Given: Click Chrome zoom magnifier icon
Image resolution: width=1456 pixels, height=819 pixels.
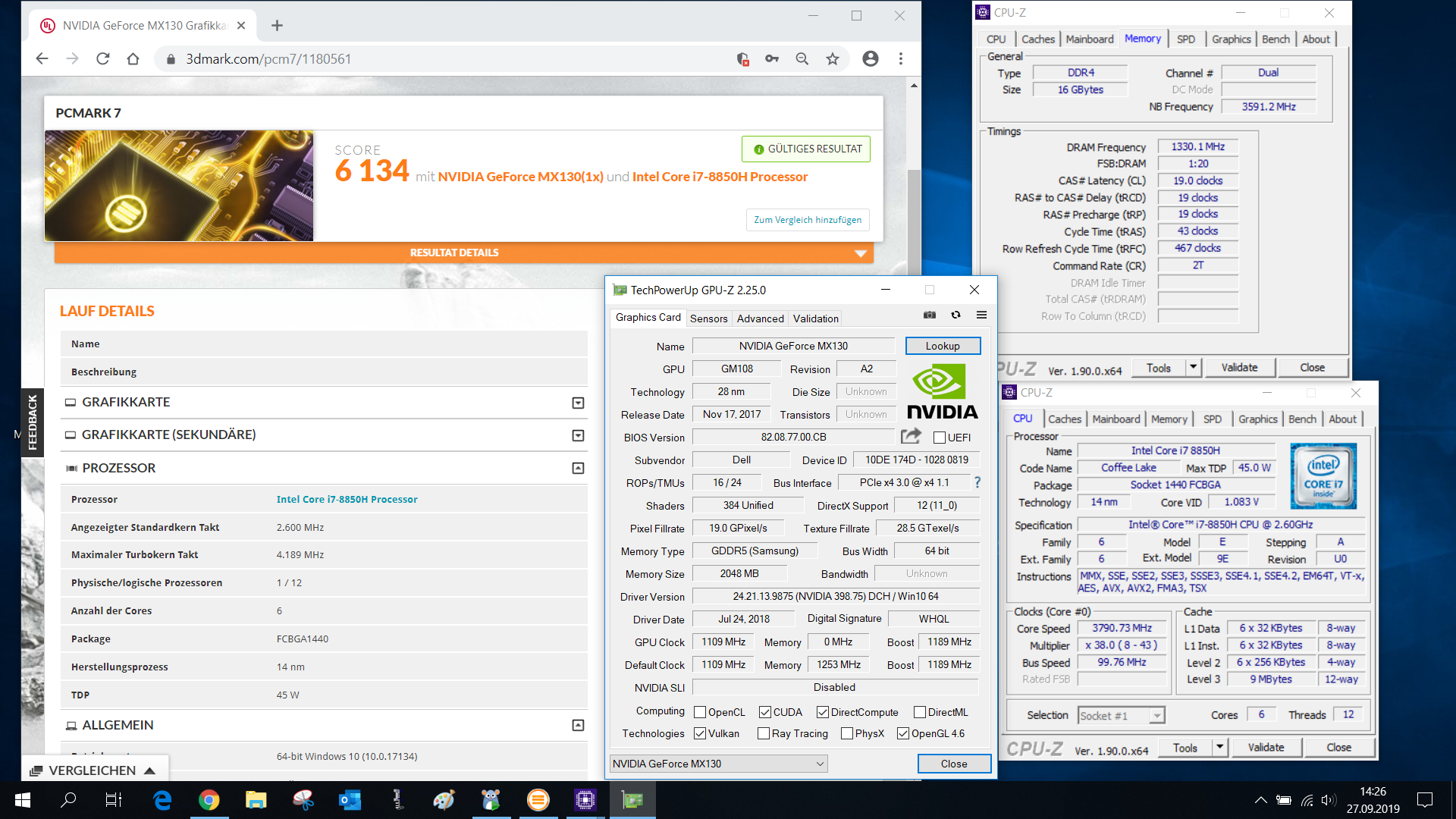Looking at the screenshot, I should (802, 58).
